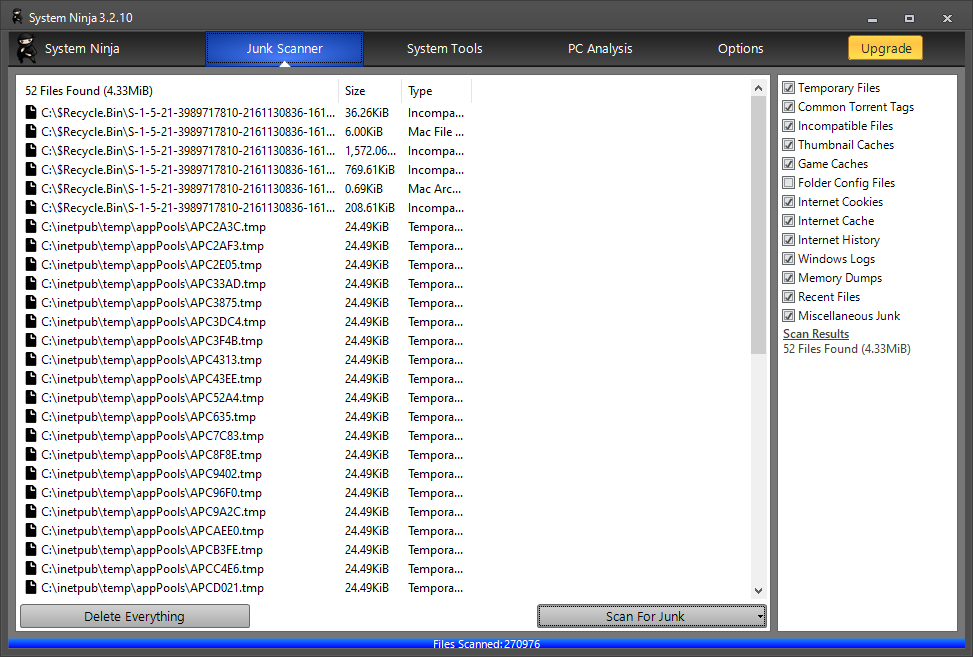Minimize the System Ninja window

pos(872,19)
